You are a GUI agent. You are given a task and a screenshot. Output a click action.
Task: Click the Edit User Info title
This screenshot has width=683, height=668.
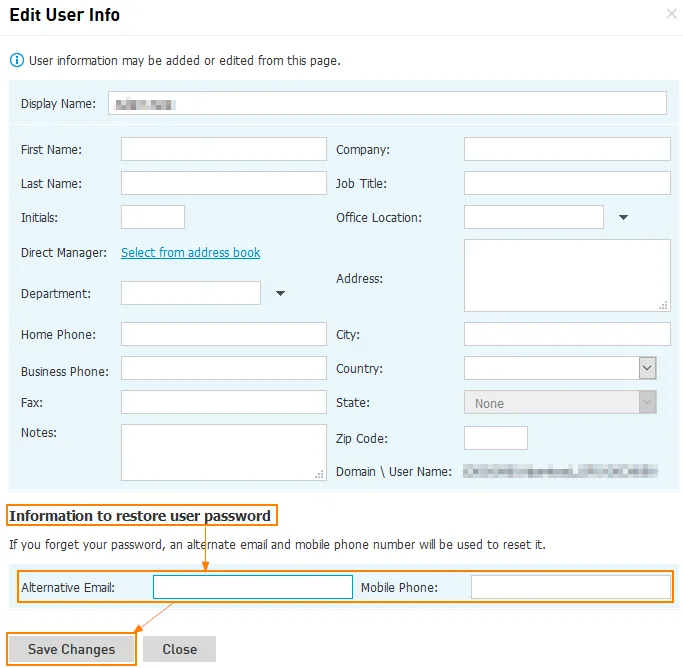pos(64,15)
